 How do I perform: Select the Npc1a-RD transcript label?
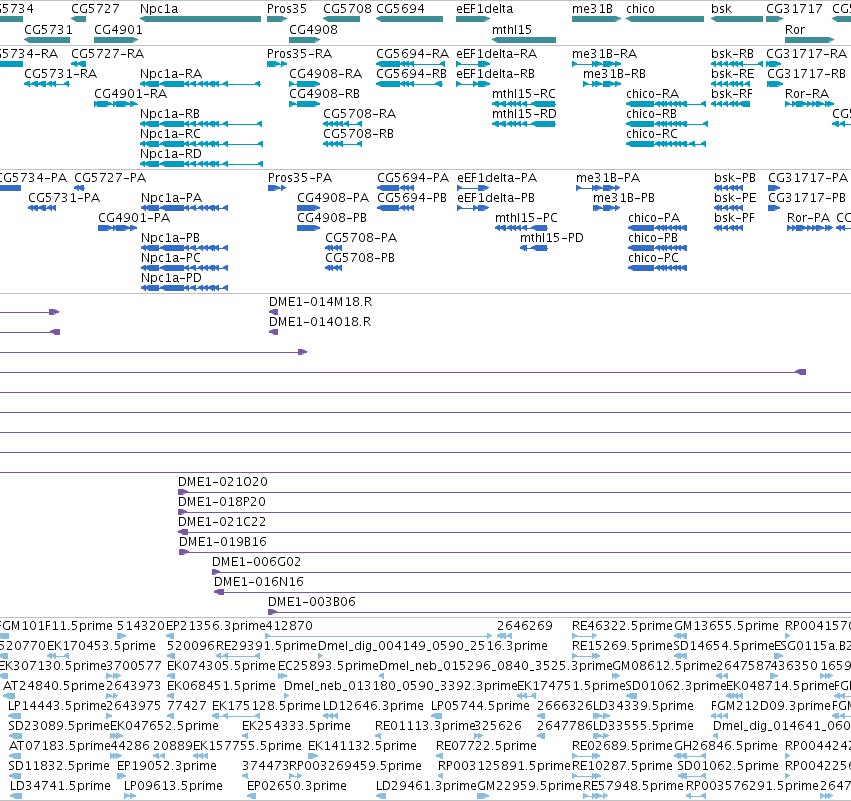click(171, 154)
